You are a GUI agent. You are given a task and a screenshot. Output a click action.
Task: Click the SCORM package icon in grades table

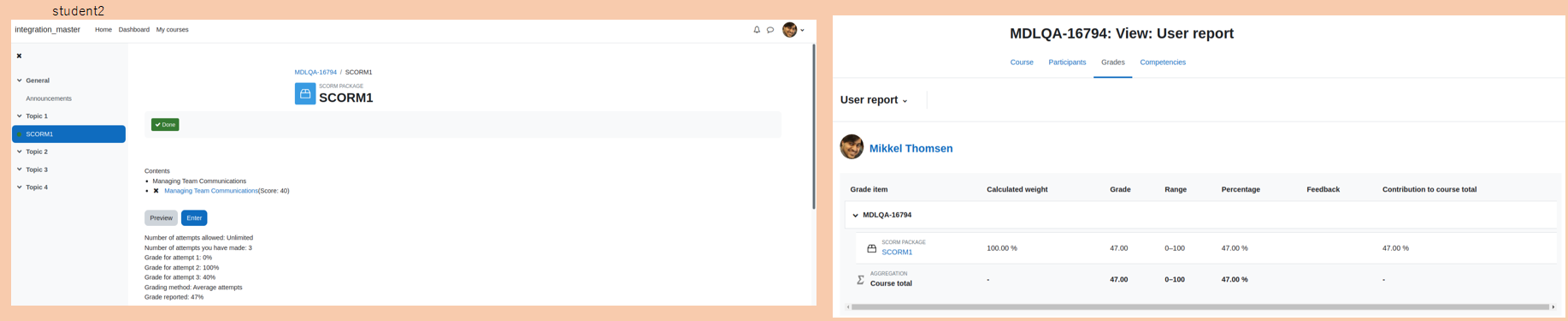point(871,248)
